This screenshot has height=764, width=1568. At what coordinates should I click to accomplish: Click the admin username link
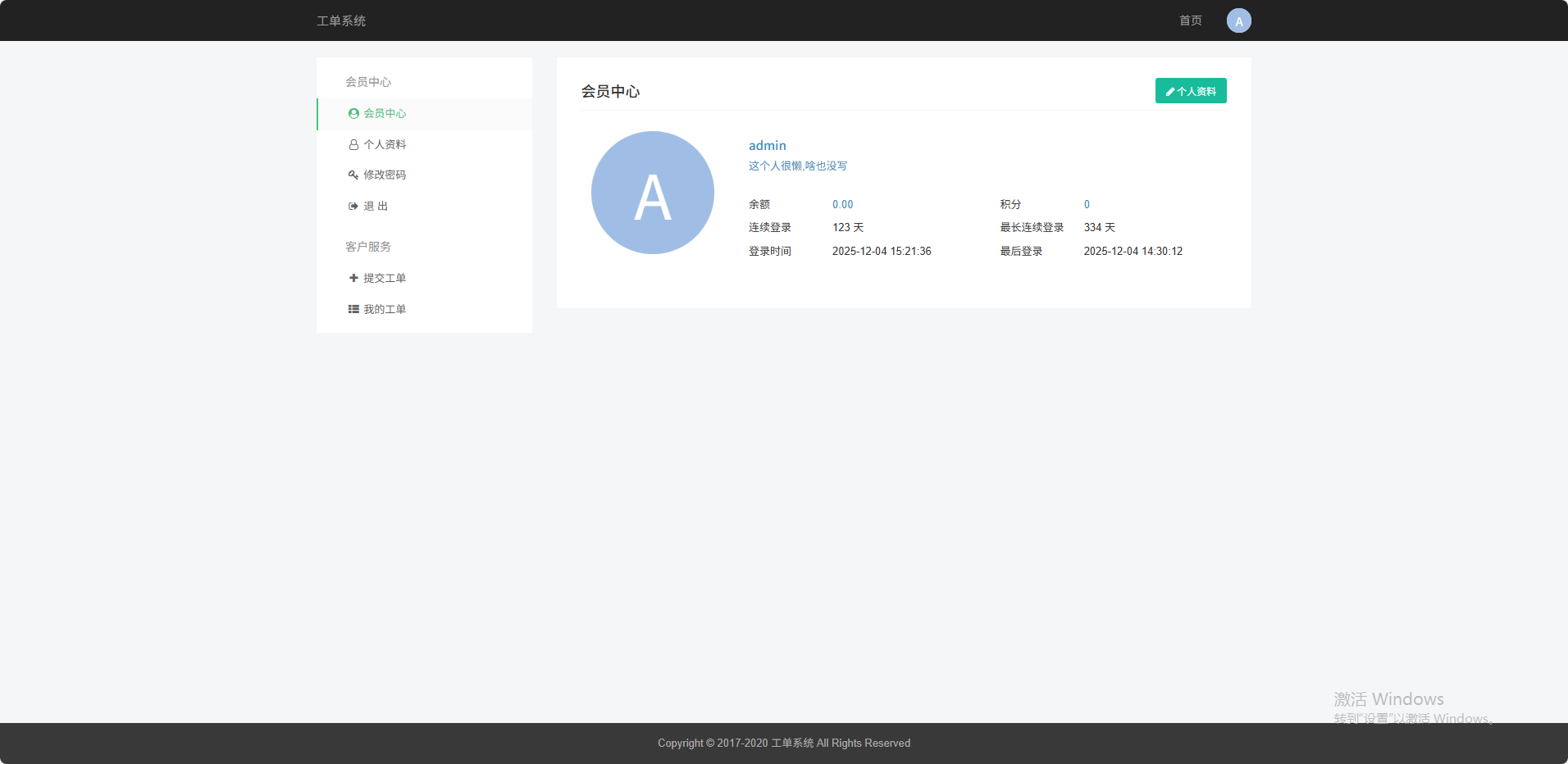[767, 146]
